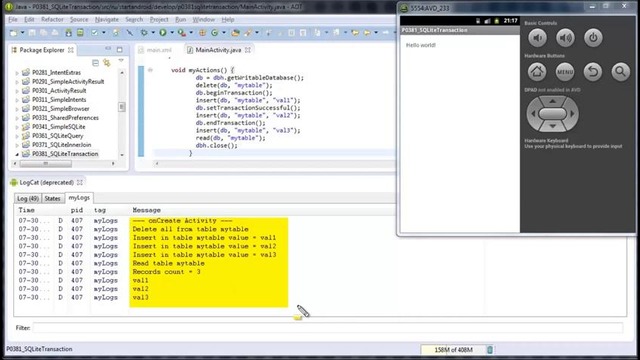Toggle Link with Editor in Package Explorer
The width and height of the screenshot is (640, 360).
[x=107, y=63]
